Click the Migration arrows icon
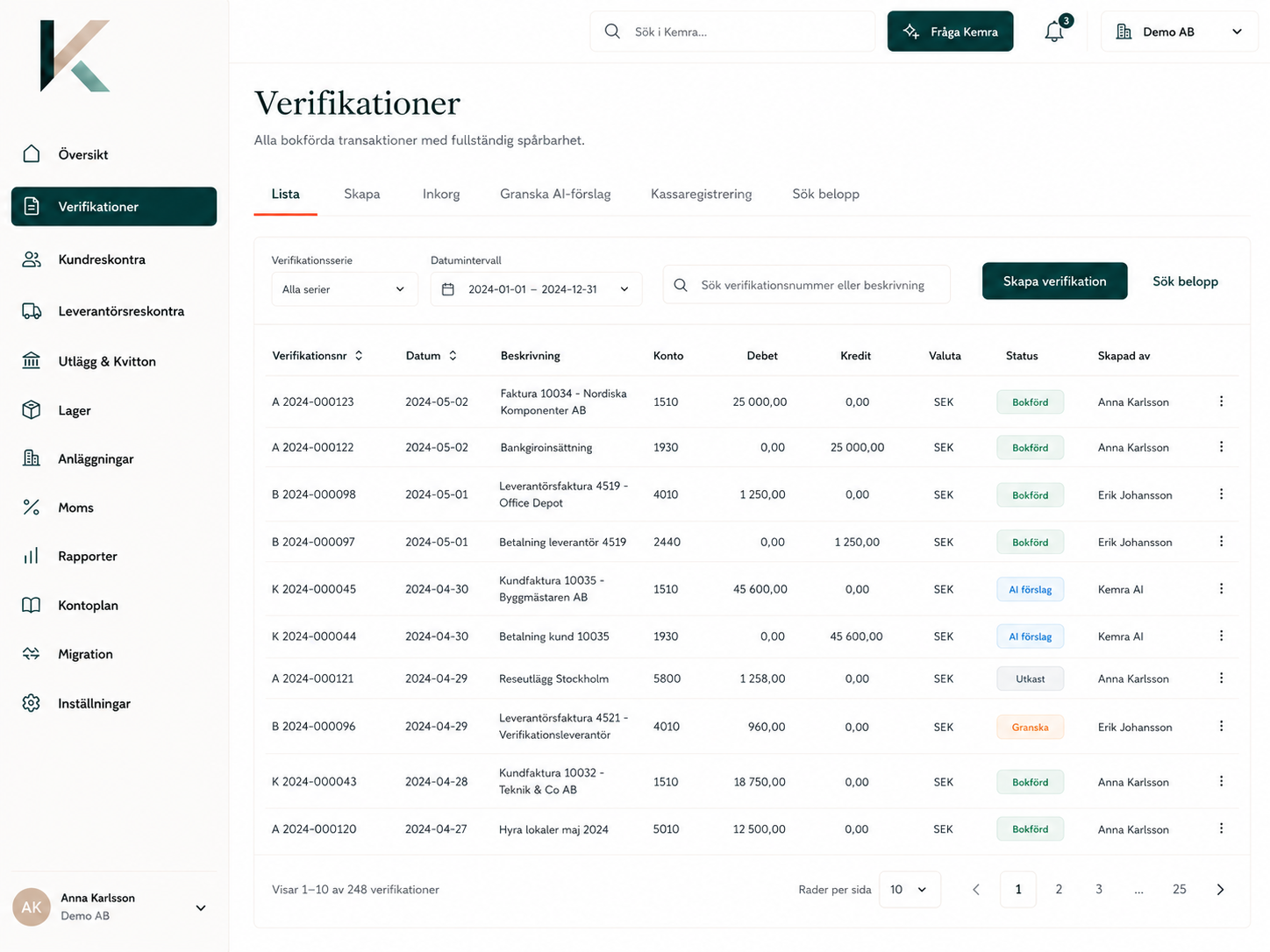 click(32, 654)
